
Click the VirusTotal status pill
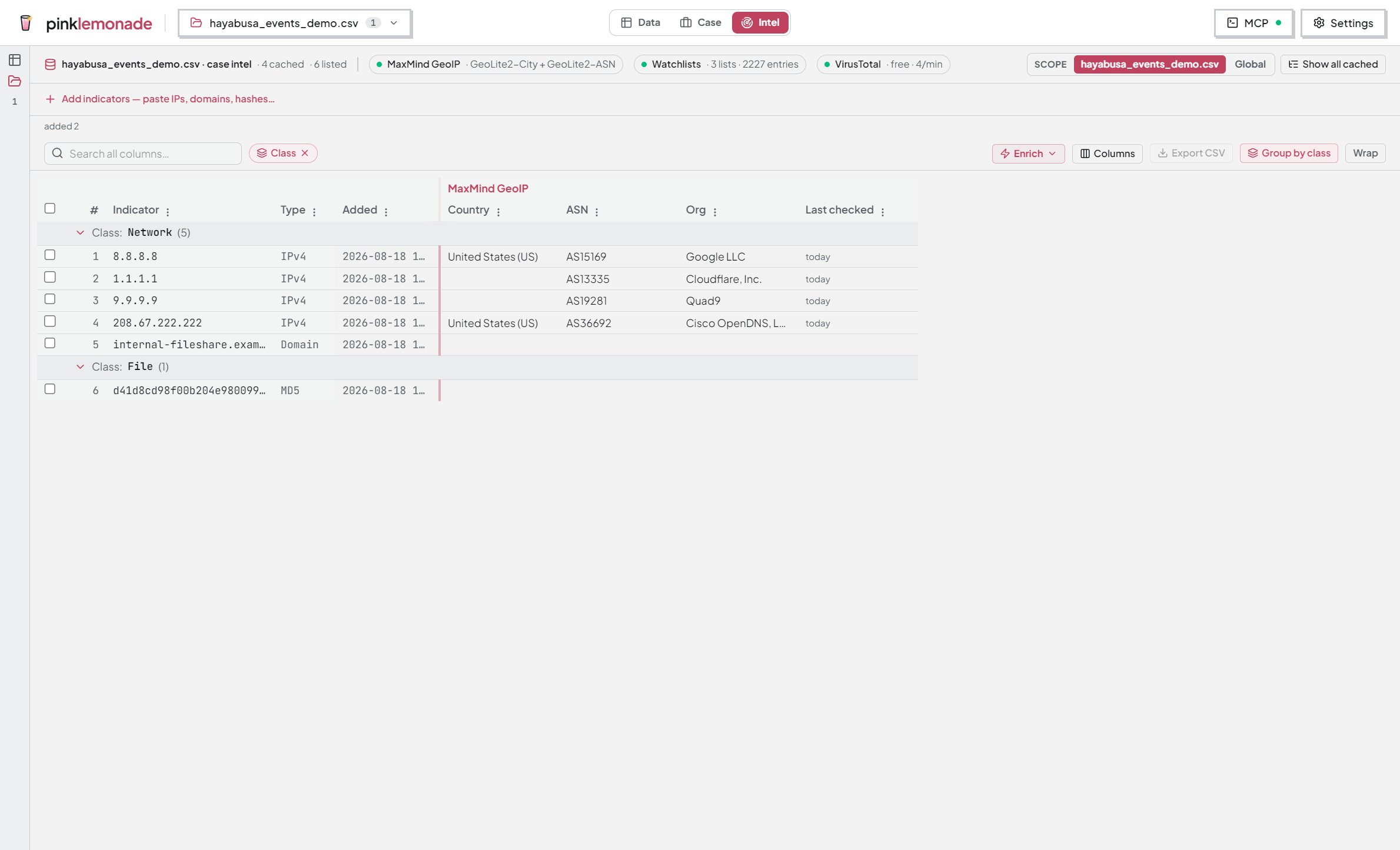(883, 64)
